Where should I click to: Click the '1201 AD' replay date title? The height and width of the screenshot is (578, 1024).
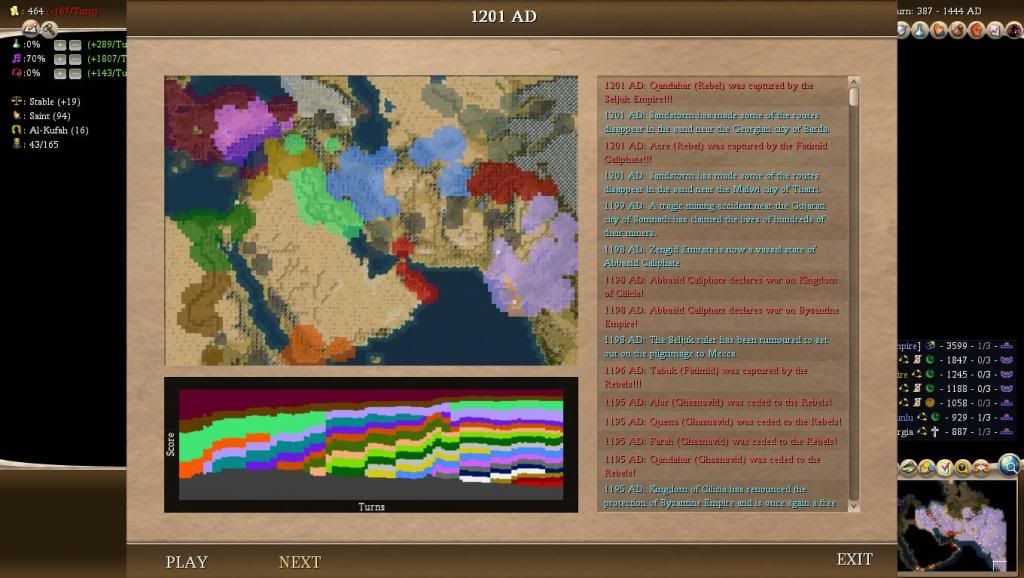(x=504, y=16)
